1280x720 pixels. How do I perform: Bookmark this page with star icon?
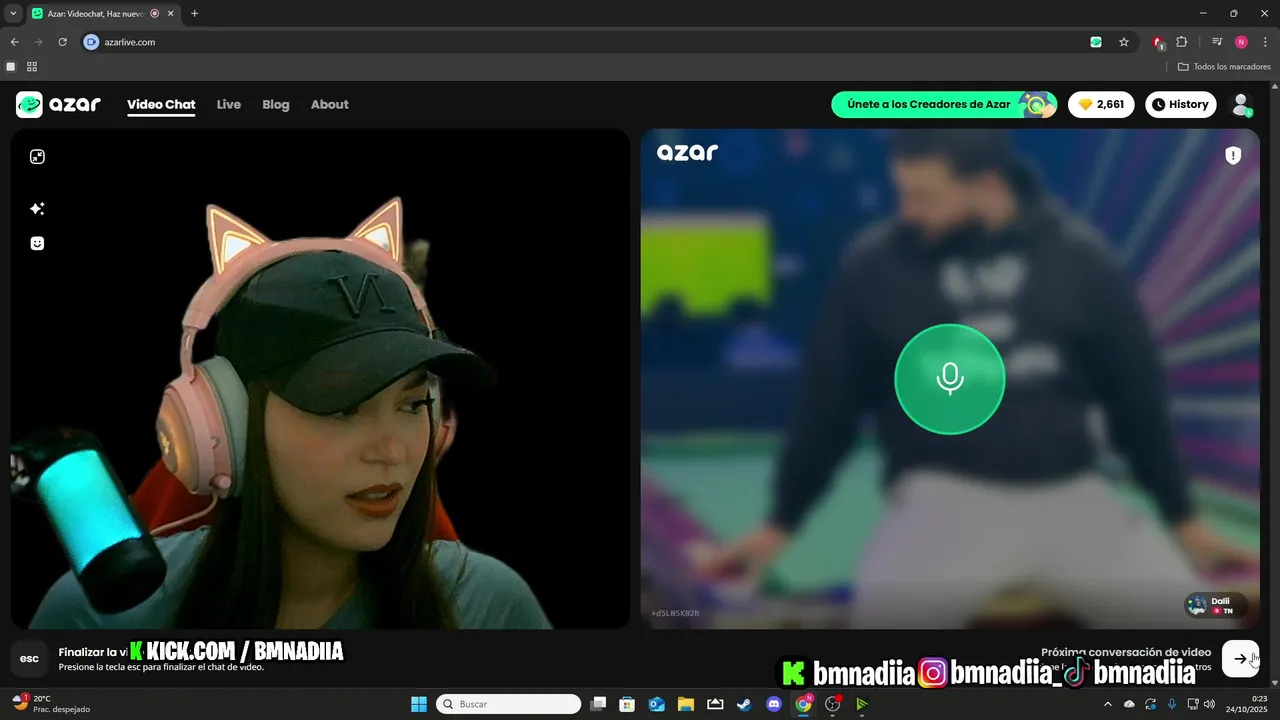click(1124, 42)
